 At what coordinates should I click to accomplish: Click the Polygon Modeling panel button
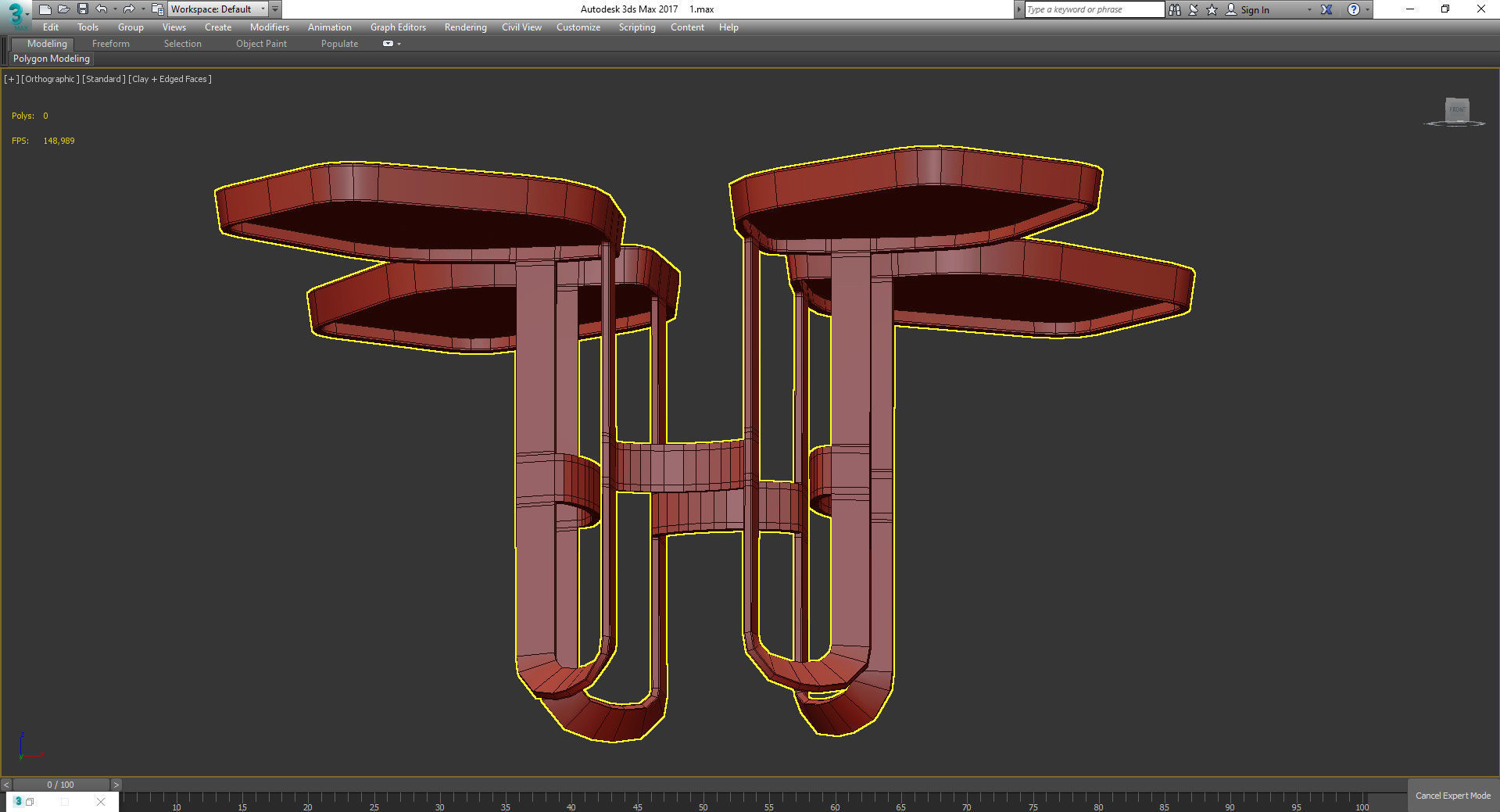tap(52, 59)
